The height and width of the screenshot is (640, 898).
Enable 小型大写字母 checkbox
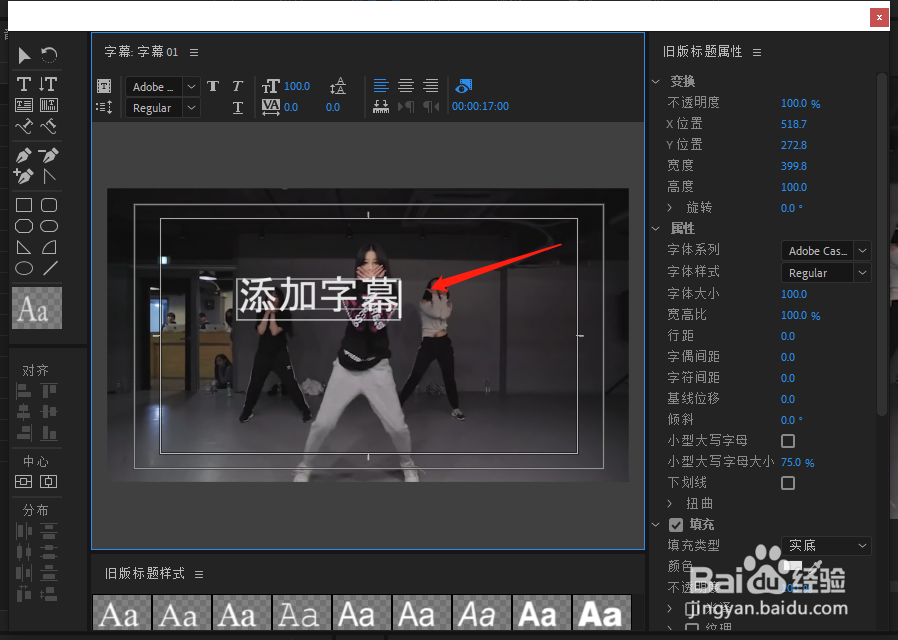(787, 440)
